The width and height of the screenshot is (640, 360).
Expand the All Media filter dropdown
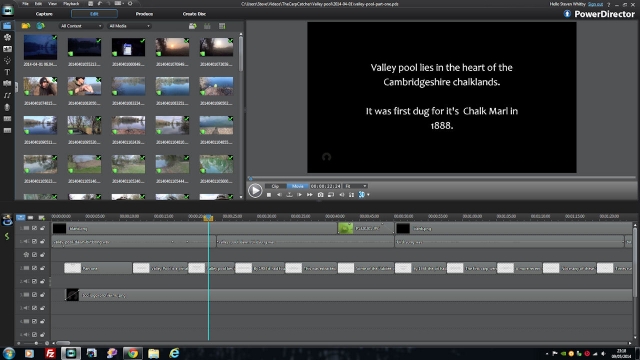click(x=129, y=26)
